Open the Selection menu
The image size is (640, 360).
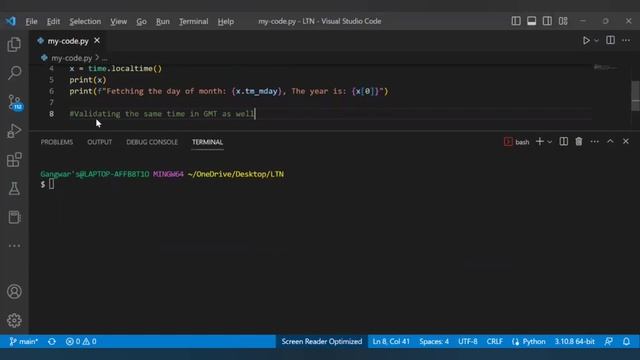85,21
